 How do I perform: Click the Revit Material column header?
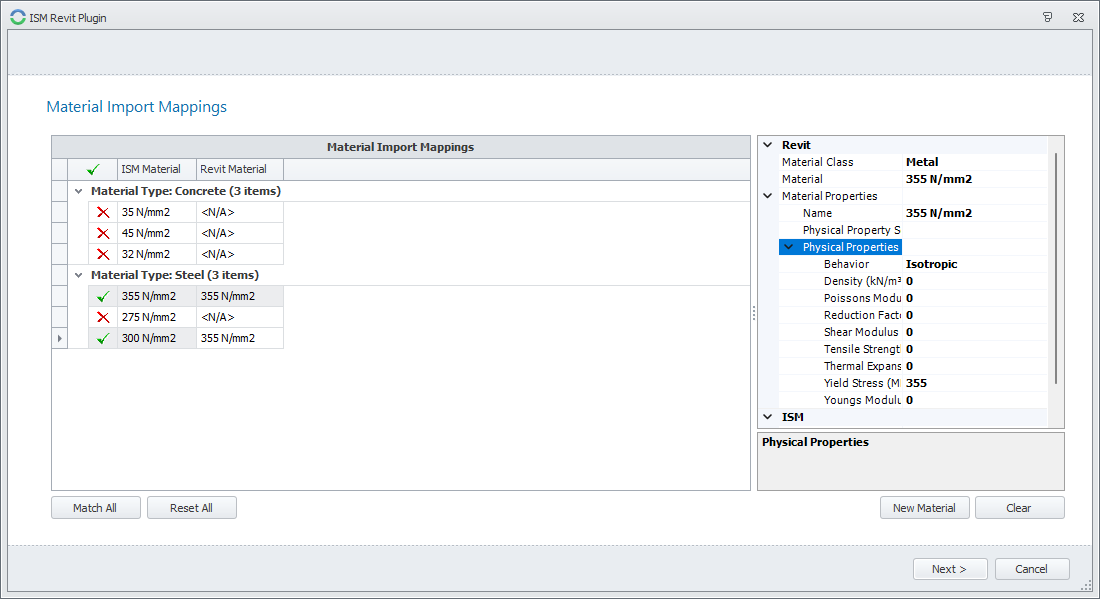[239, 169]
